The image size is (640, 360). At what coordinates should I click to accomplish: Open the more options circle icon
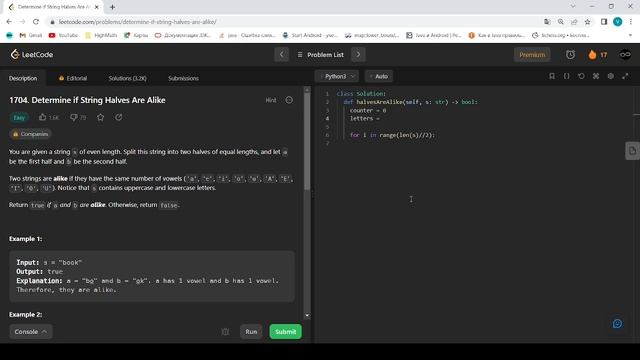click(289, 100)
